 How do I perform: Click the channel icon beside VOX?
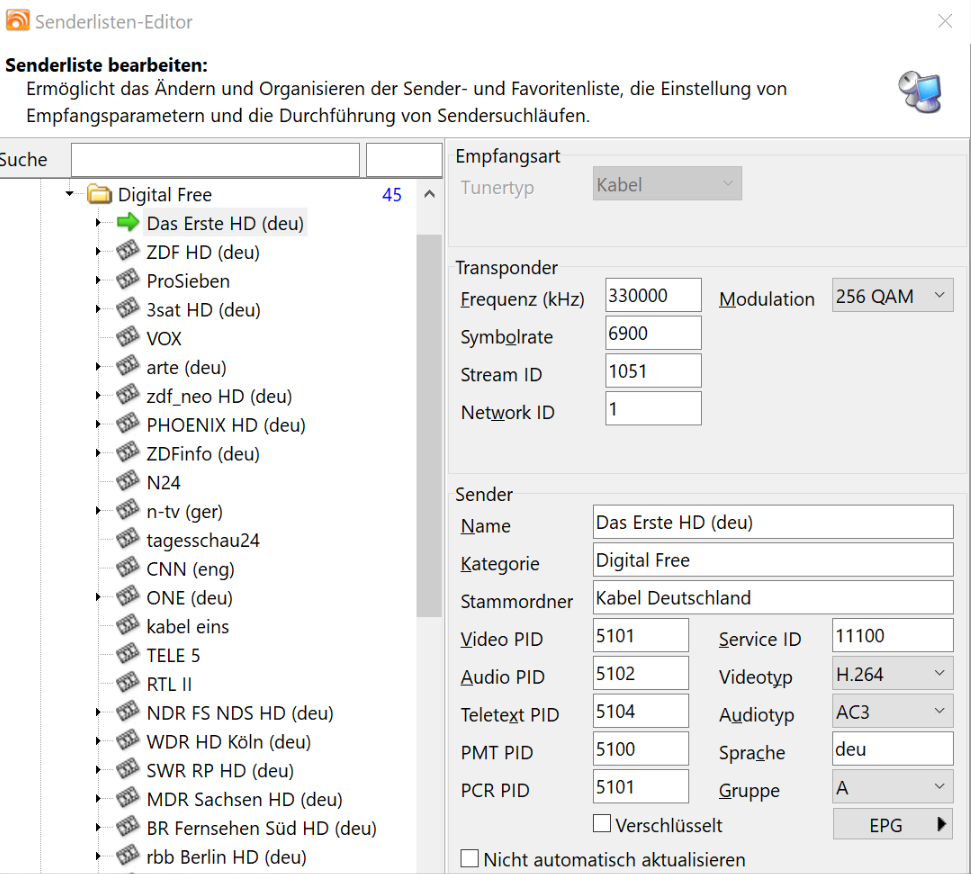[128, 338]
